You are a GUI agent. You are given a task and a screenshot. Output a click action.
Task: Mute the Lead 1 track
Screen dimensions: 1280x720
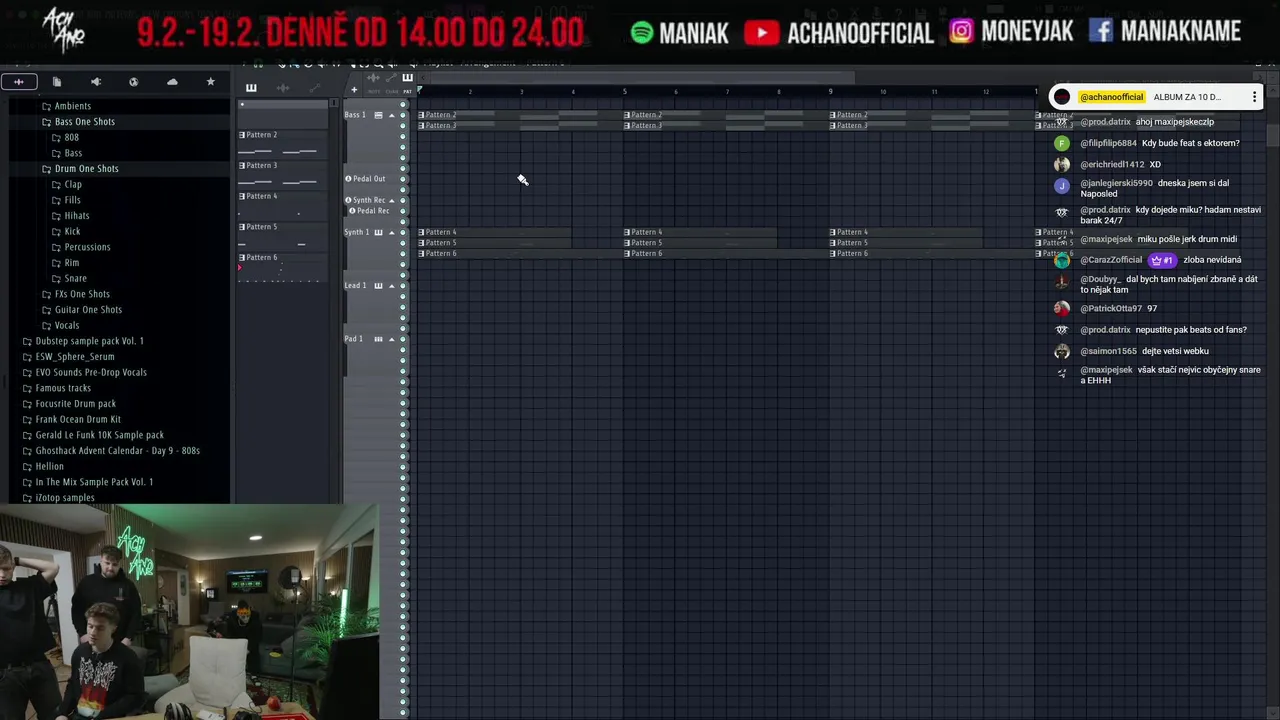[x=404, y=286]
